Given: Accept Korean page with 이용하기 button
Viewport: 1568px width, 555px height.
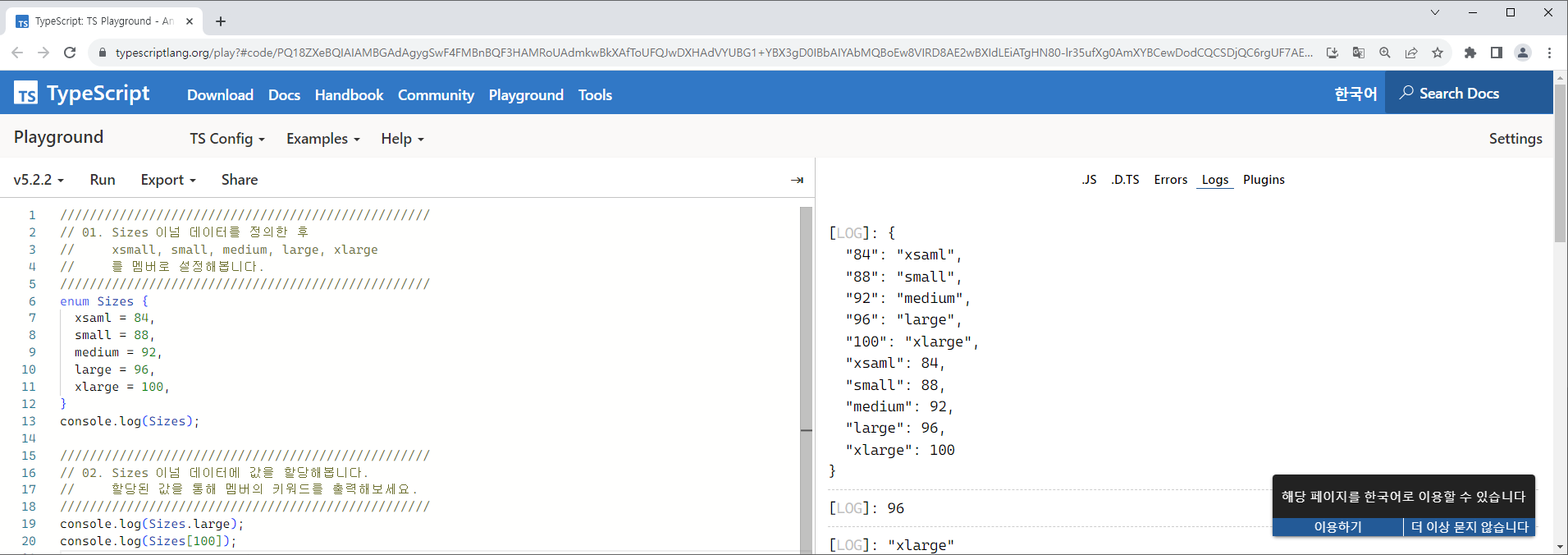Looking at the screenshot, I should click(x=1337, y=527).
